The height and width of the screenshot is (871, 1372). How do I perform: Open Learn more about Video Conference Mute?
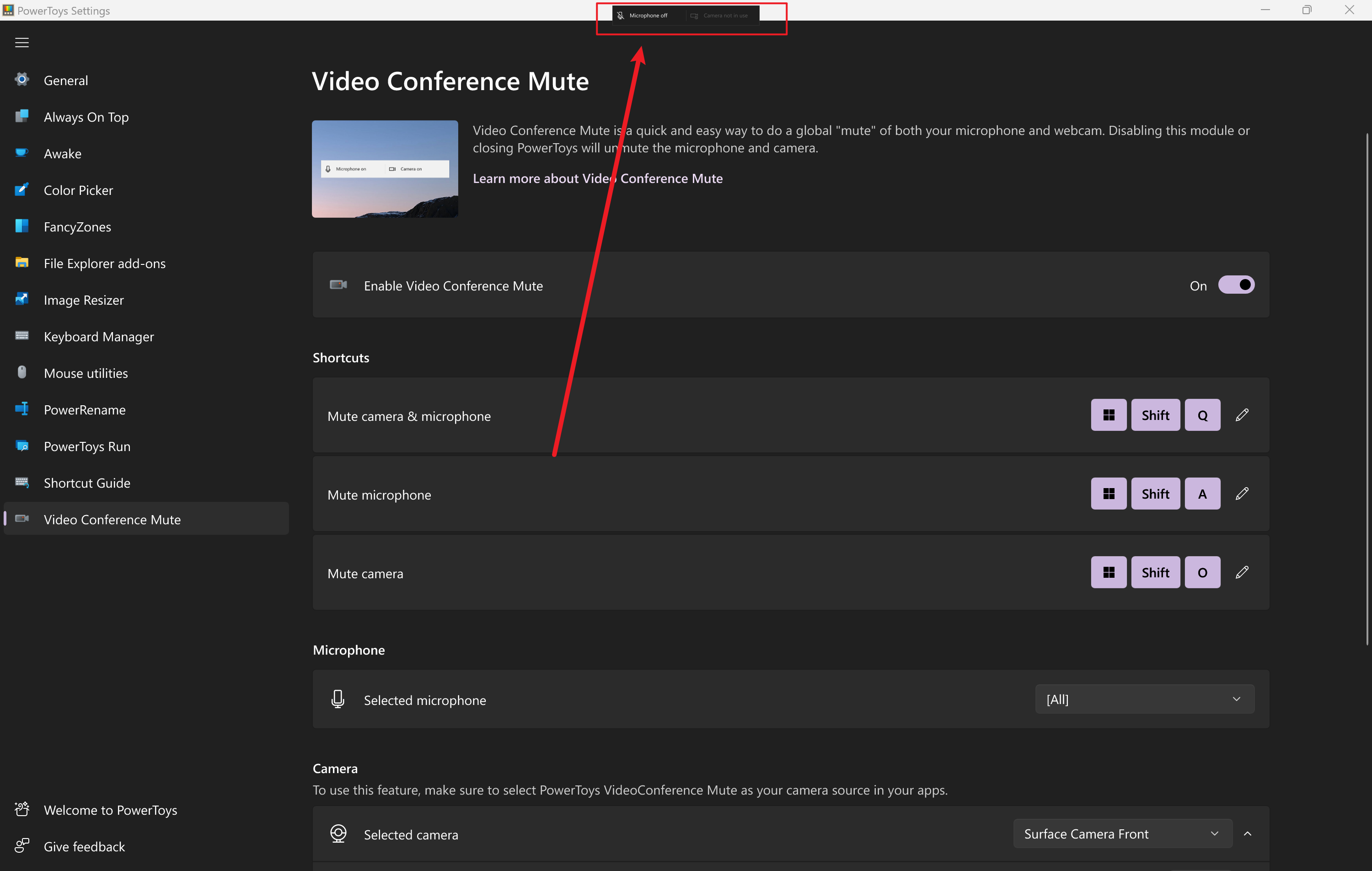pos(597,178)
